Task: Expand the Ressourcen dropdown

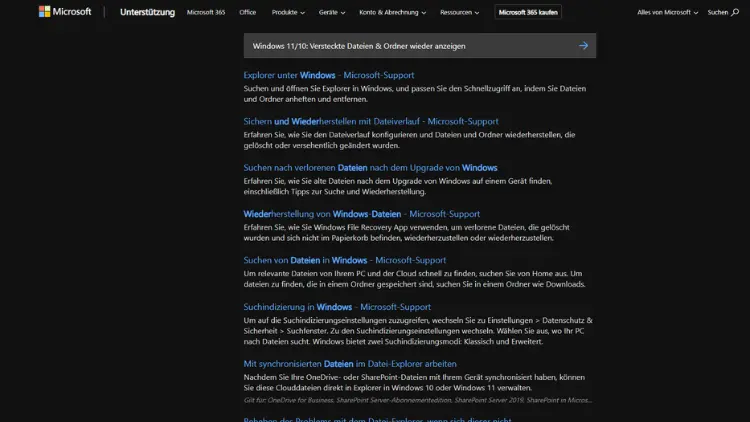Action: pos(459,12)
